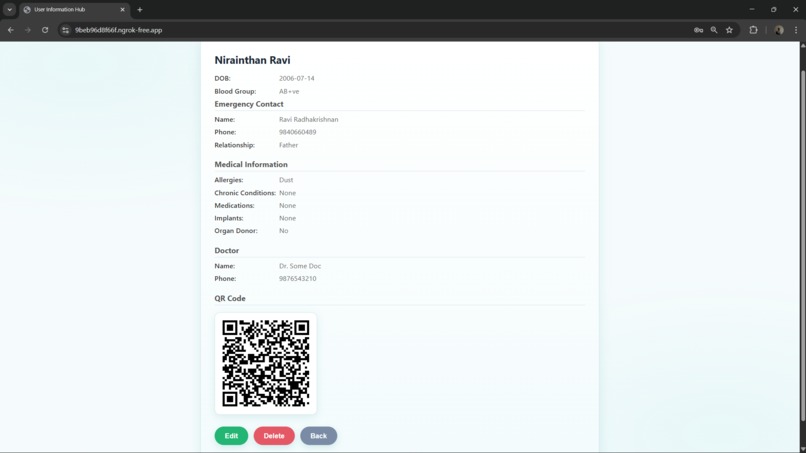The height and width of the screenshot is (453, 806).
Task: Open the tab search dropdown arrow
Action: pos(9,9)
